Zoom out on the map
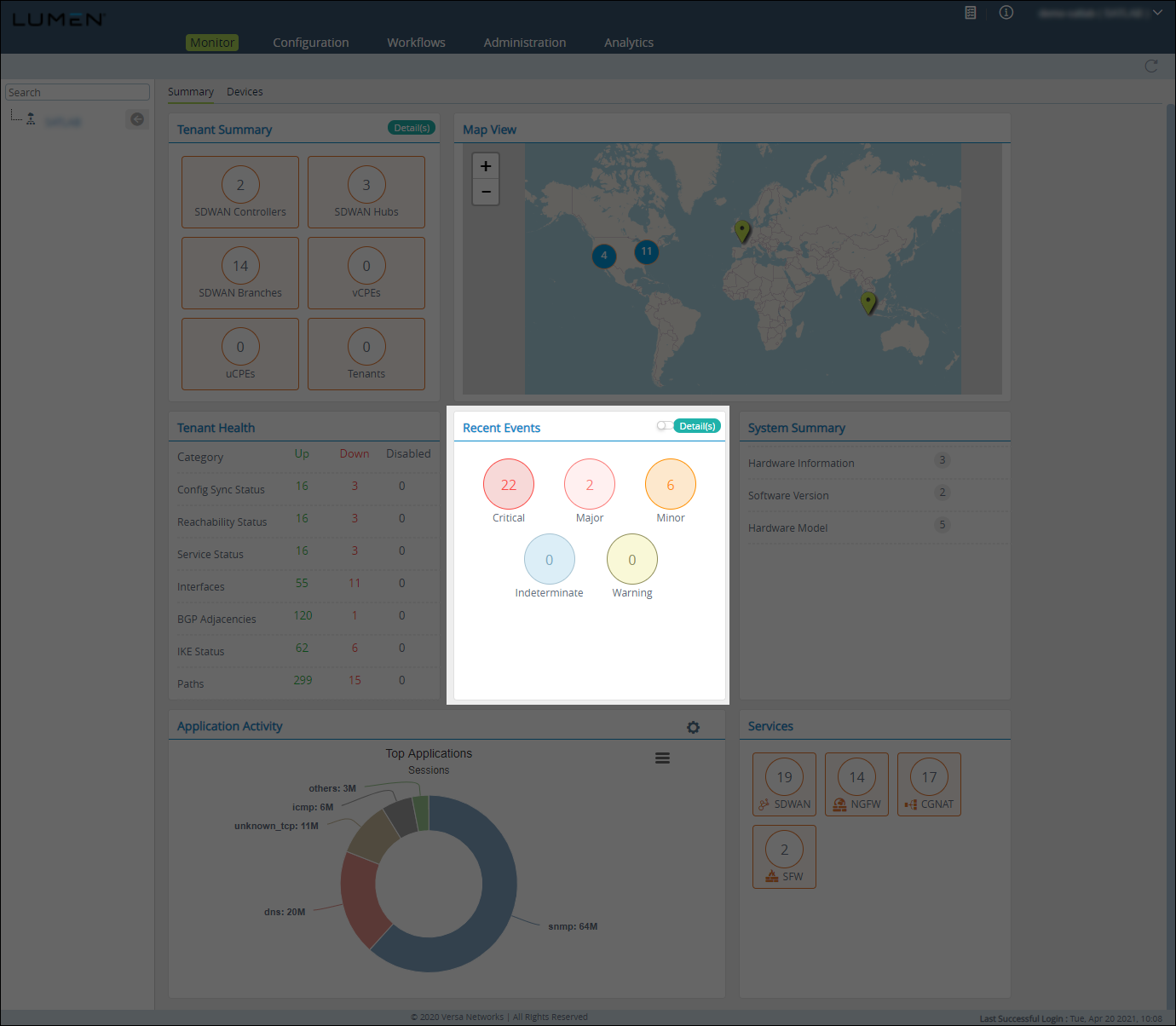This screenshot has height=1026, width=1176. click(486, 192)
